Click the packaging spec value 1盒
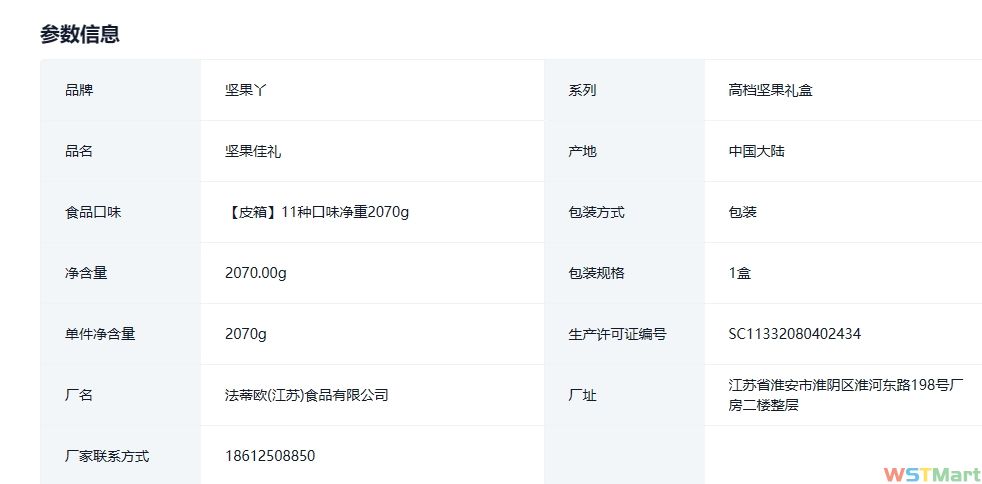 pos(740,273)
